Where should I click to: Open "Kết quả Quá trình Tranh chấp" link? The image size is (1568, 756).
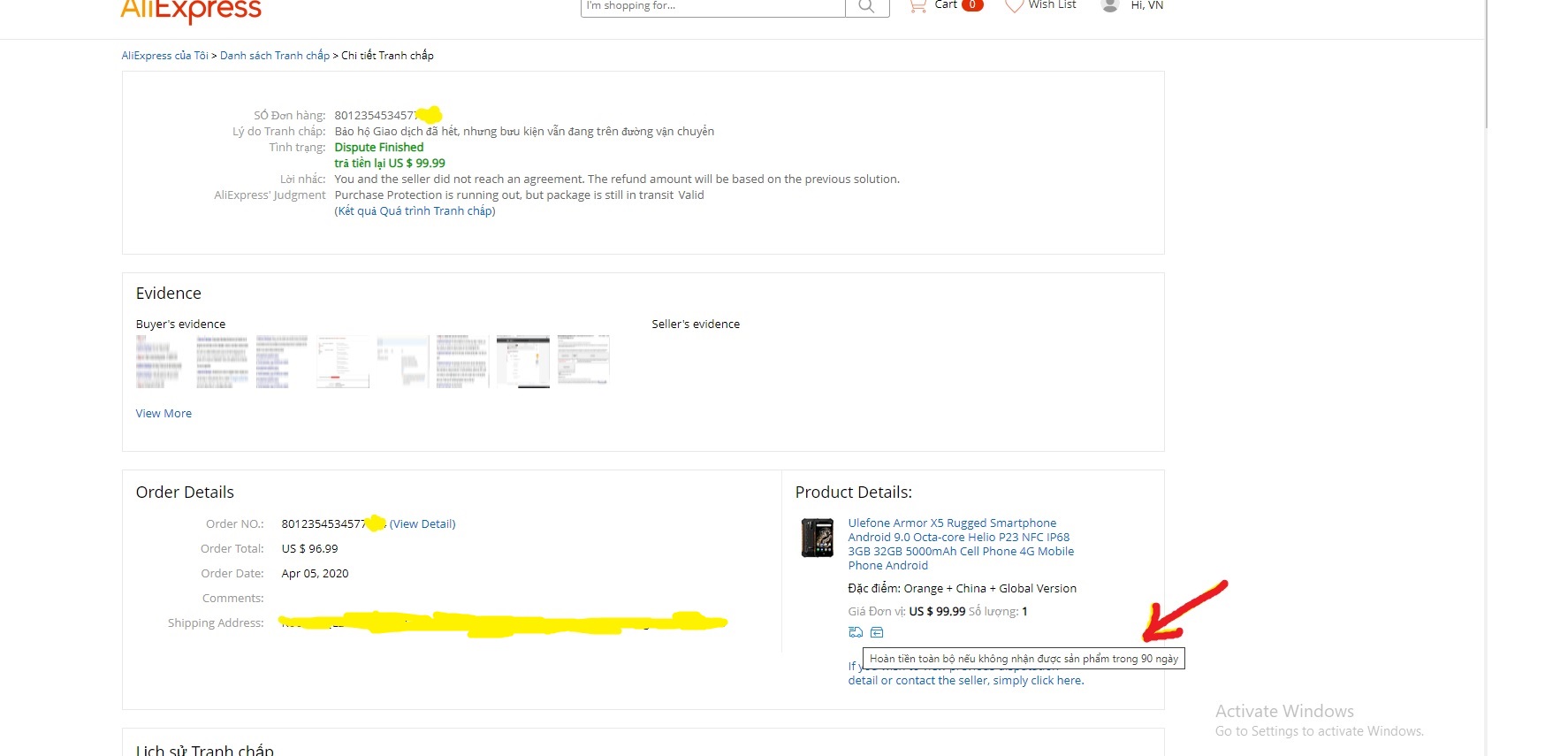point(415,211)
